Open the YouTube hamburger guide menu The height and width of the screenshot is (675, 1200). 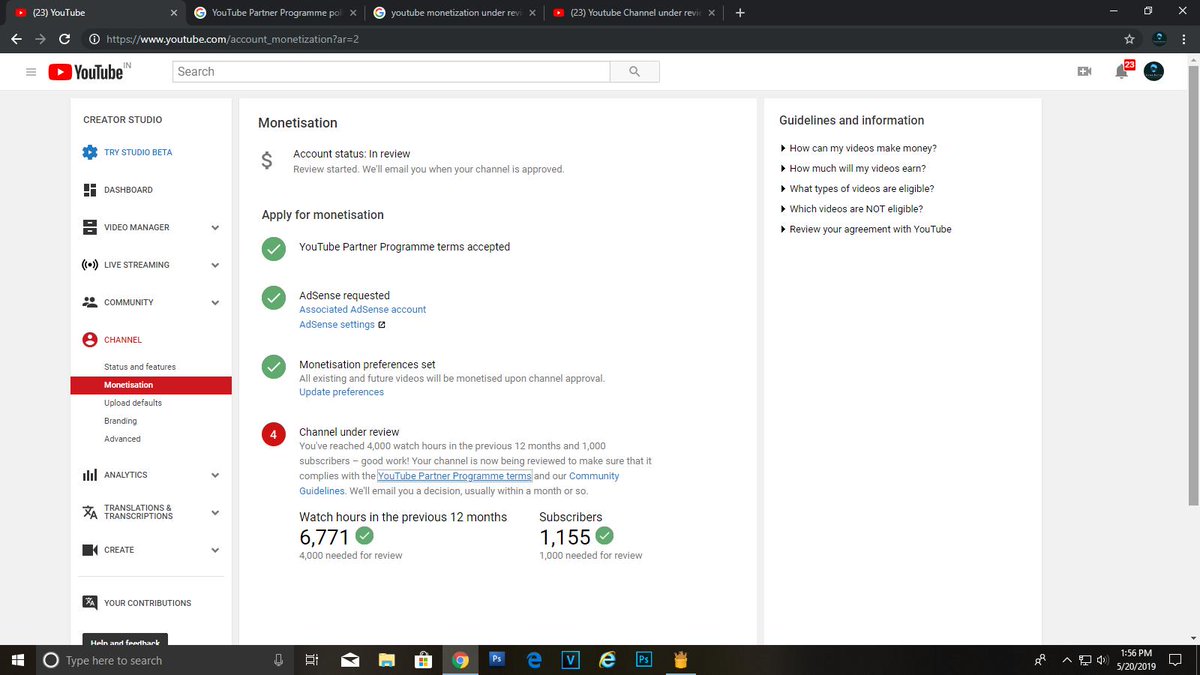(30, 72)
